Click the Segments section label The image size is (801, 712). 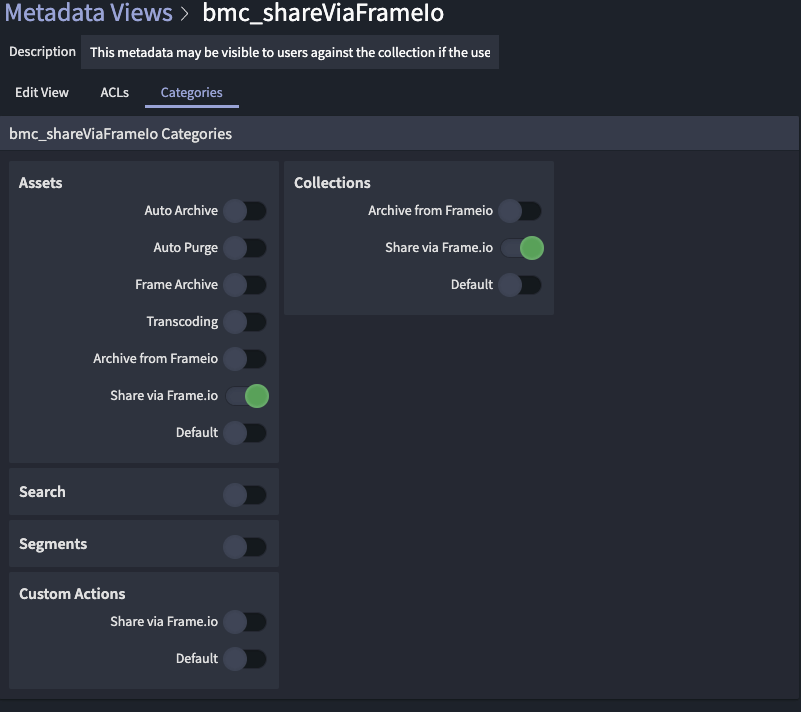click(x=53, y=544)
